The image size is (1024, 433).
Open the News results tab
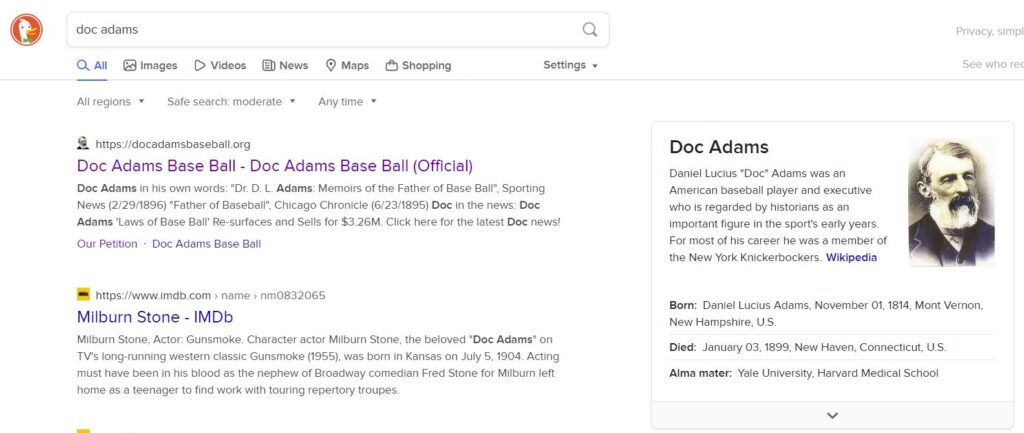tap(285, 65)
